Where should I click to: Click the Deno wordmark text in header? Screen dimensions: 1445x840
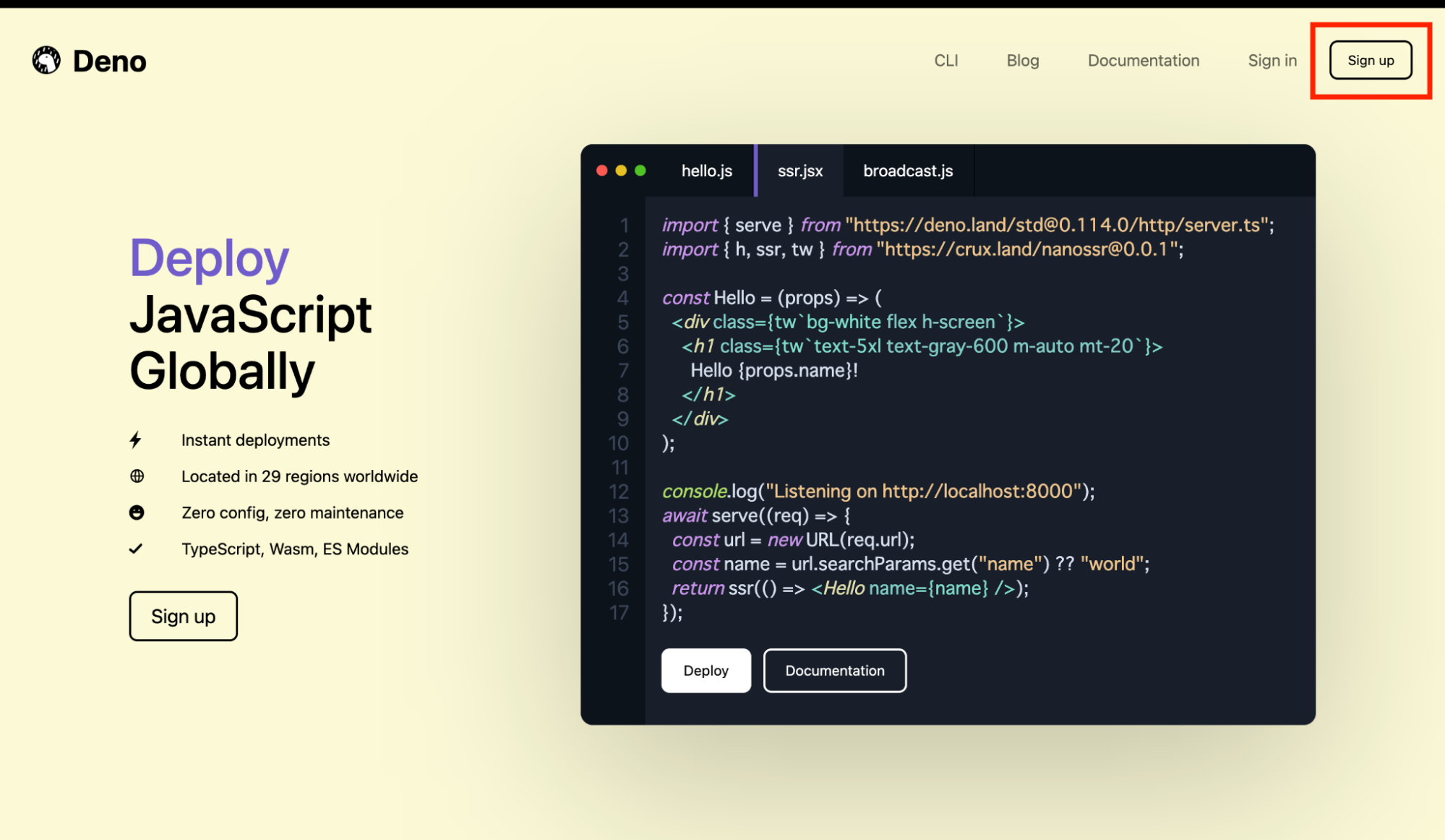point(109,61)
